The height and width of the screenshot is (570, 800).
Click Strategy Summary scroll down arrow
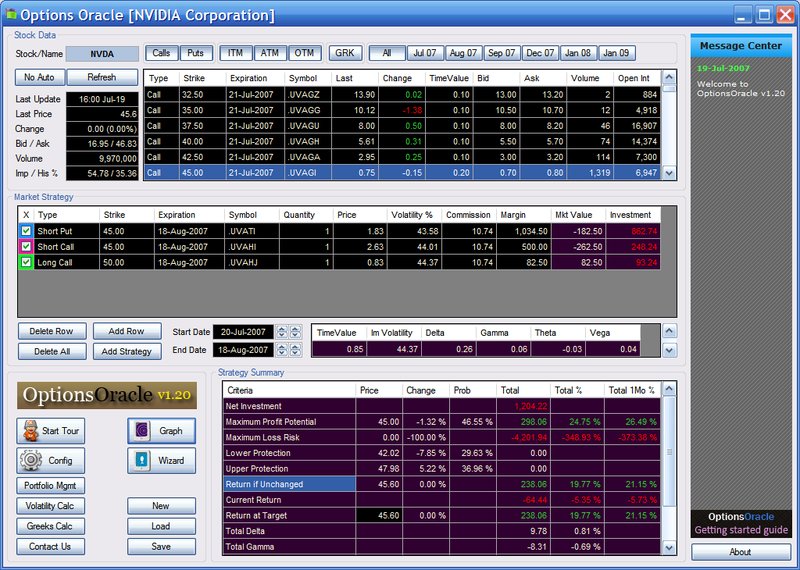tap(669, 548)
